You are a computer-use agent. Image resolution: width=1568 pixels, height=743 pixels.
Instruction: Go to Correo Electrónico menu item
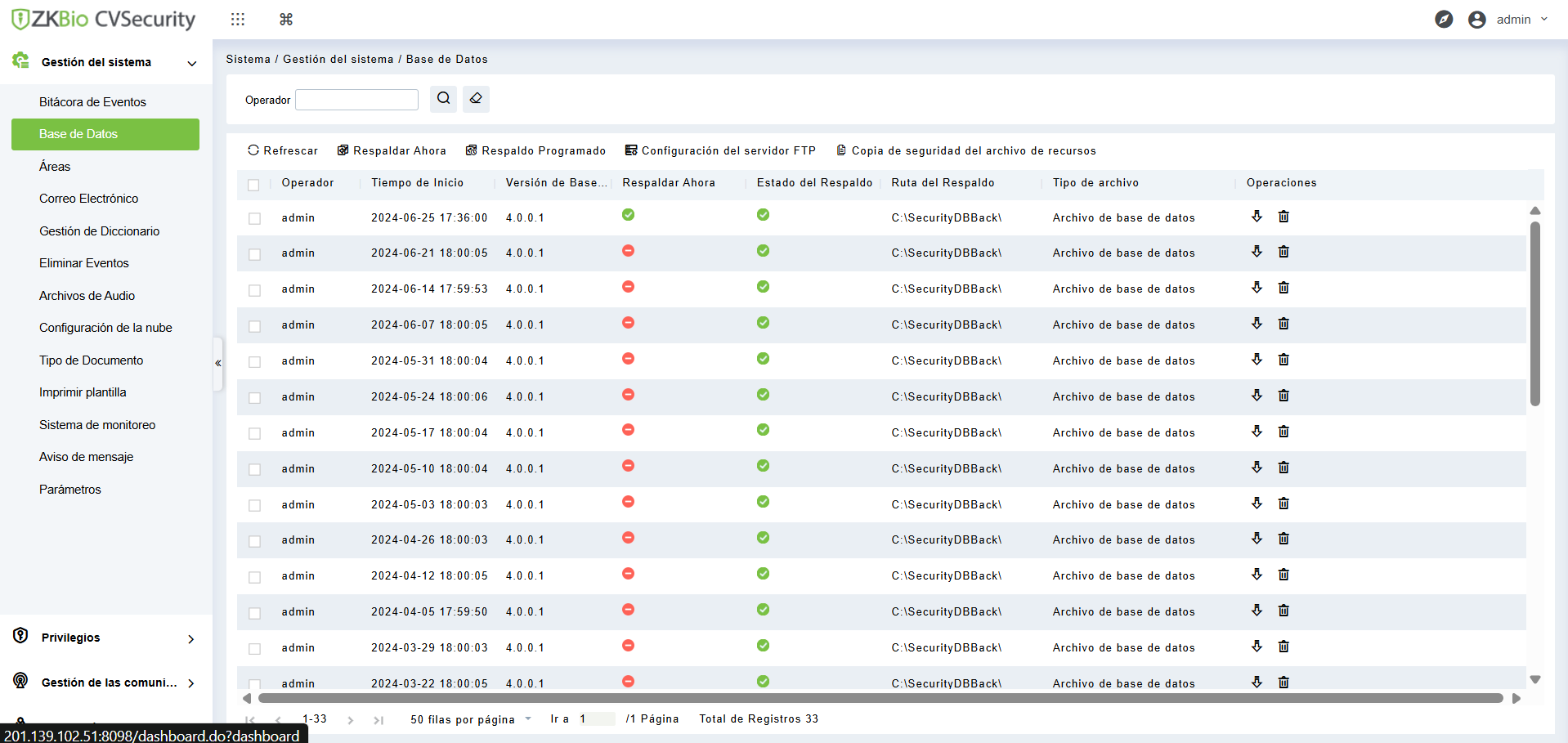88,199
